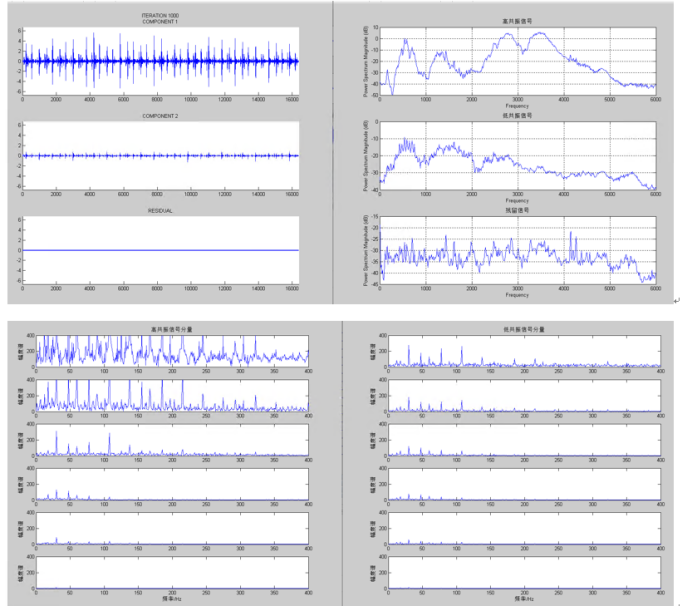Click the COMPONENT 1 signal plot

tap(161, 61)
